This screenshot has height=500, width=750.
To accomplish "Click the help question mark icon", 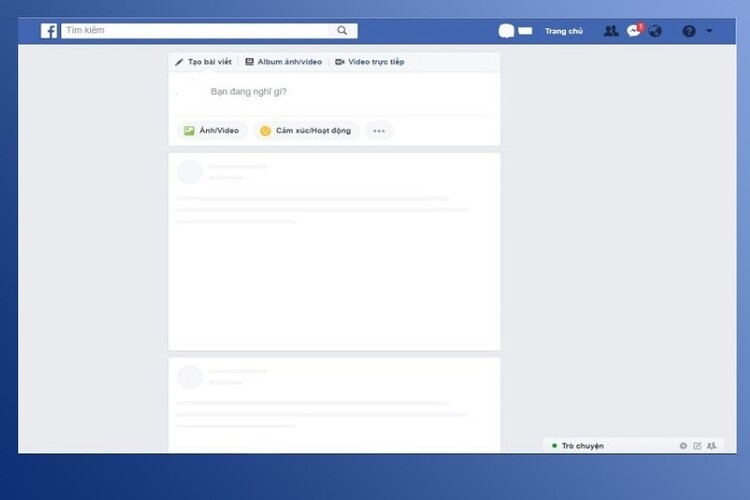I will (689, 31).
